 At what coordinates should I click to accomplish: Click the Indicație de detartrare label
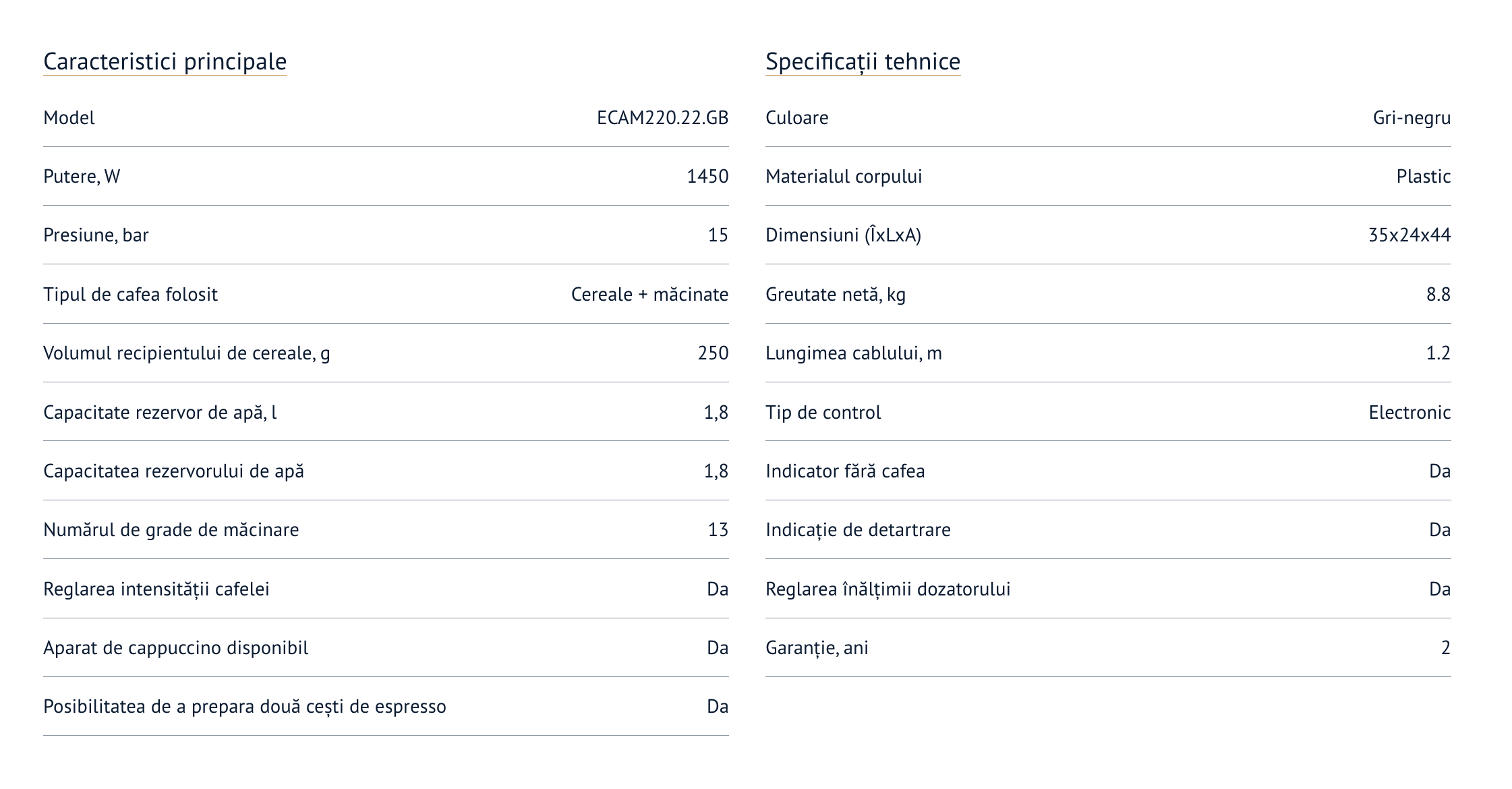point(858,530)
